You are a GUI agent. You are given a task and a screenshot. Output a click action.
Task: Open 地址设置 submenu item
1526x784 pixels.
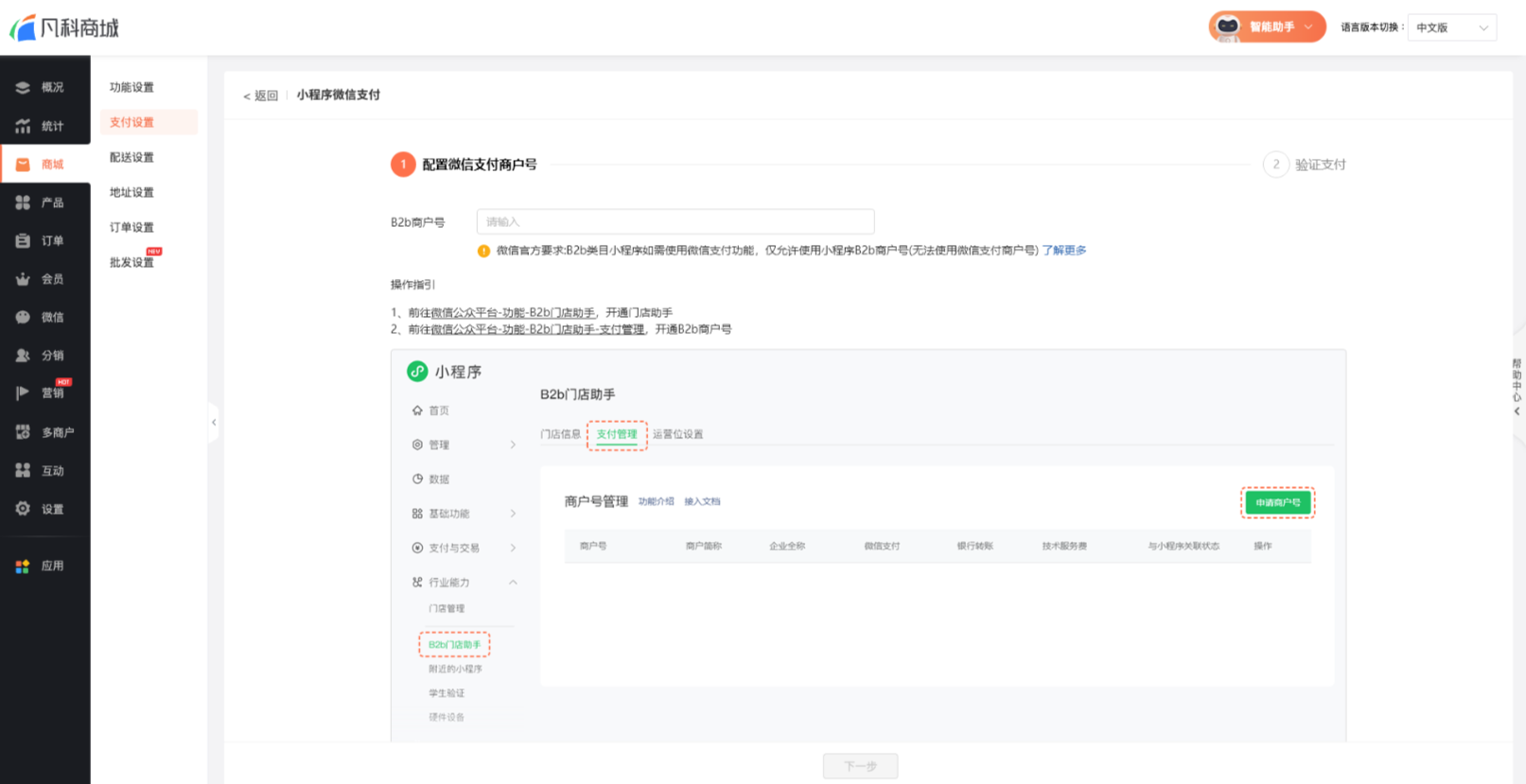coord(132,192)
